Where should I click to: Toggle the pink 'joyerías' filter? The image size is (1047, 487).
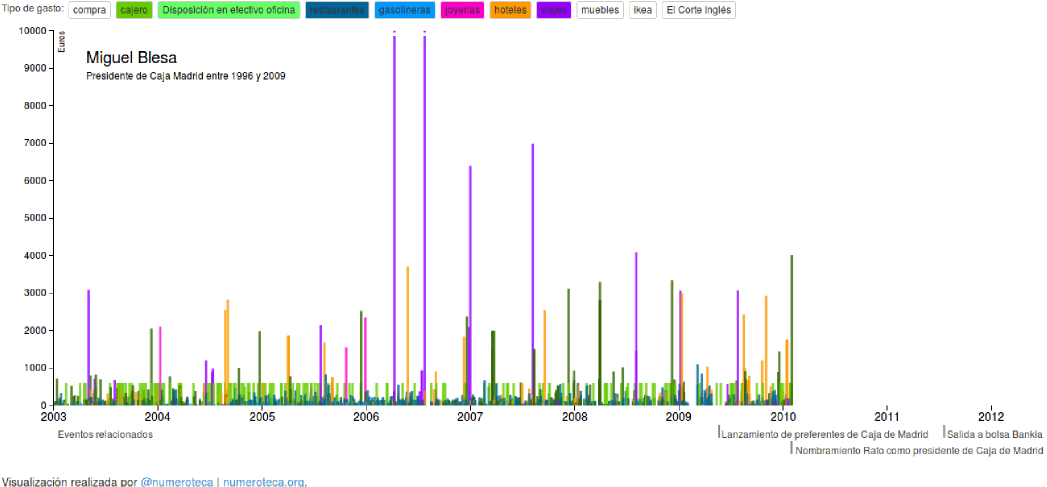(462, 10)
